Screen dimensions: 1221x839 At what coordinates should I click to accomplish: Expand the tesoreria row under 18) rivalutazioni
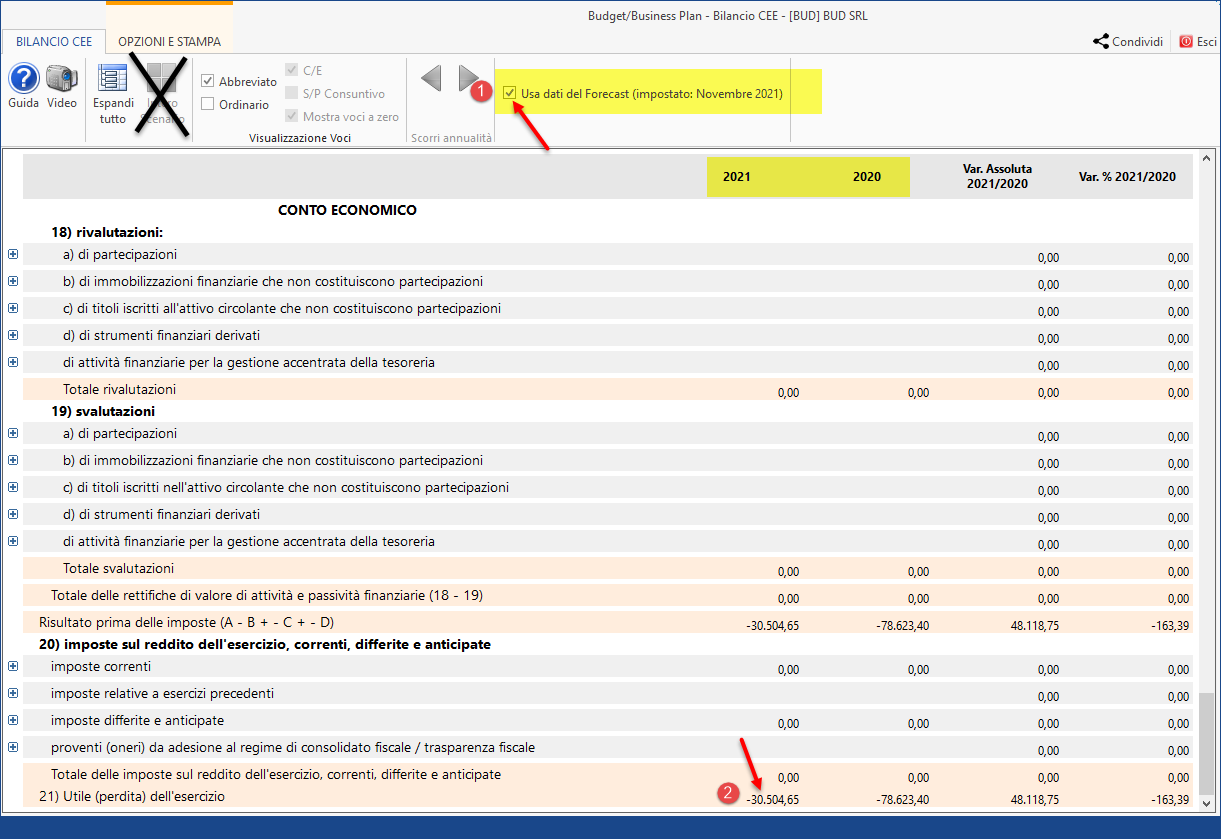coord(13,362)
